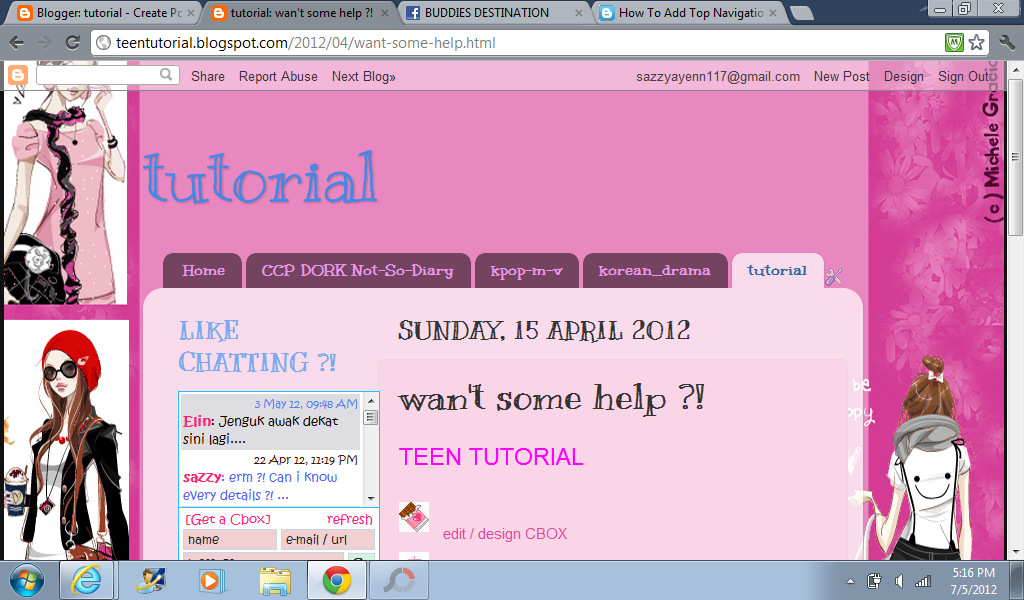Image resolution: width=1024 pixels, height=600 pixels.
Task: Click the Cbox e-mail / url field
Action: 328,539
